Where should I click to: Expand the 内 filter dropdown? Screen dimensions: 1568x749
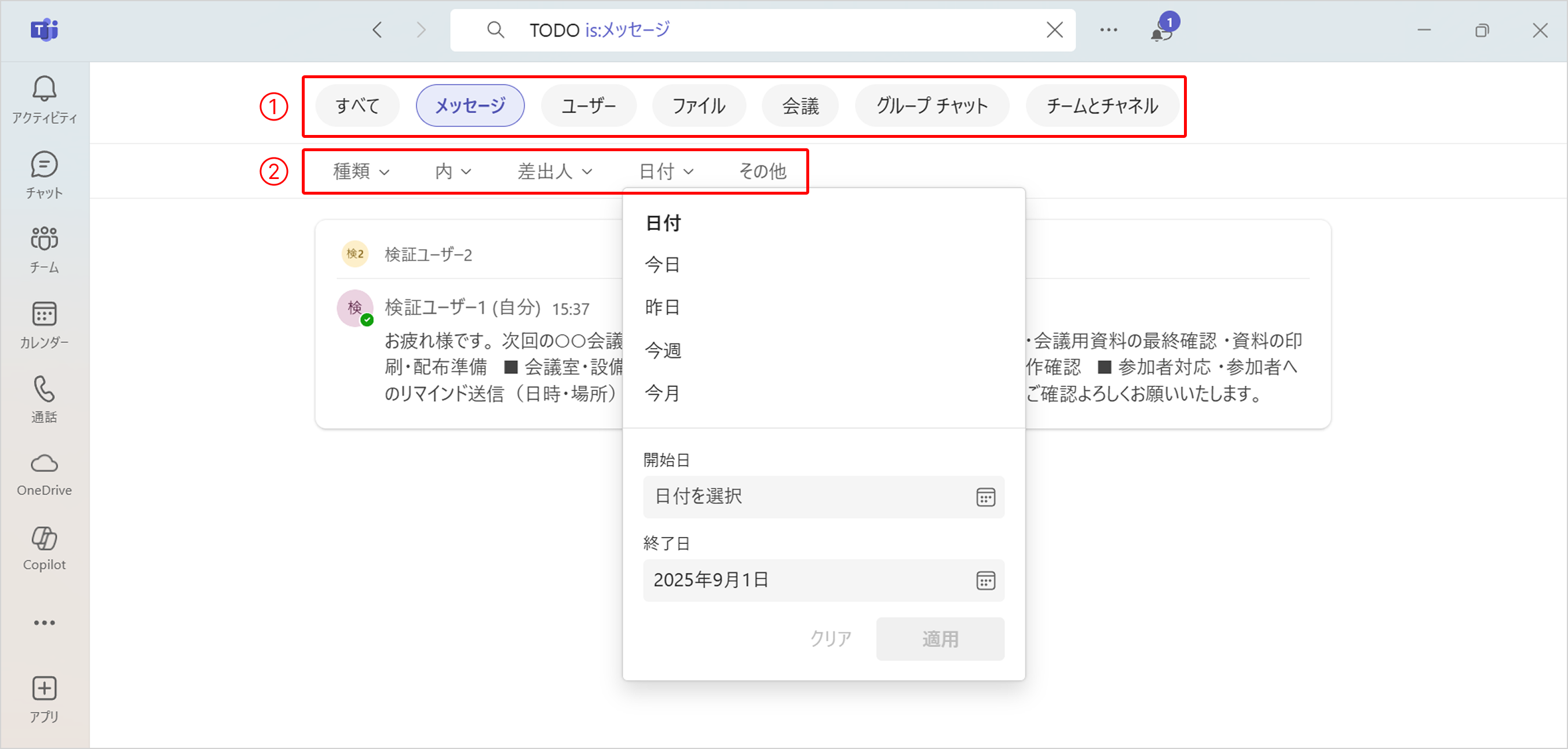click(453, 172)
